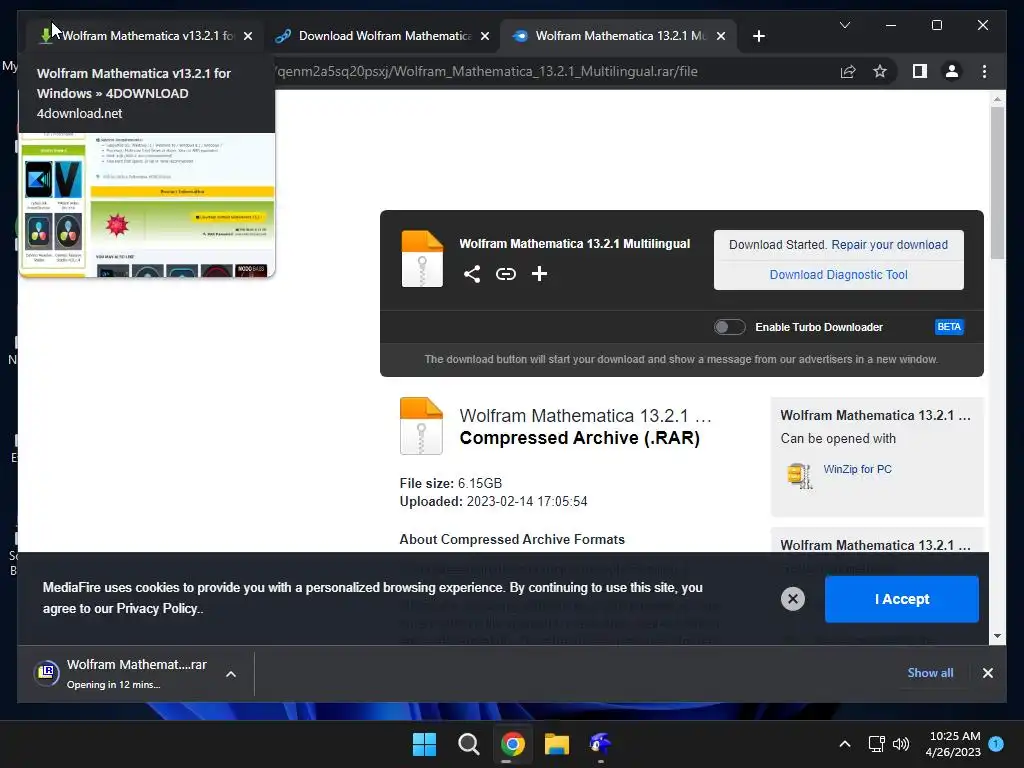The height and width of the screenshot is (768, 1024).
Task: Click the WinZip icon
Action: click(800, 475)
